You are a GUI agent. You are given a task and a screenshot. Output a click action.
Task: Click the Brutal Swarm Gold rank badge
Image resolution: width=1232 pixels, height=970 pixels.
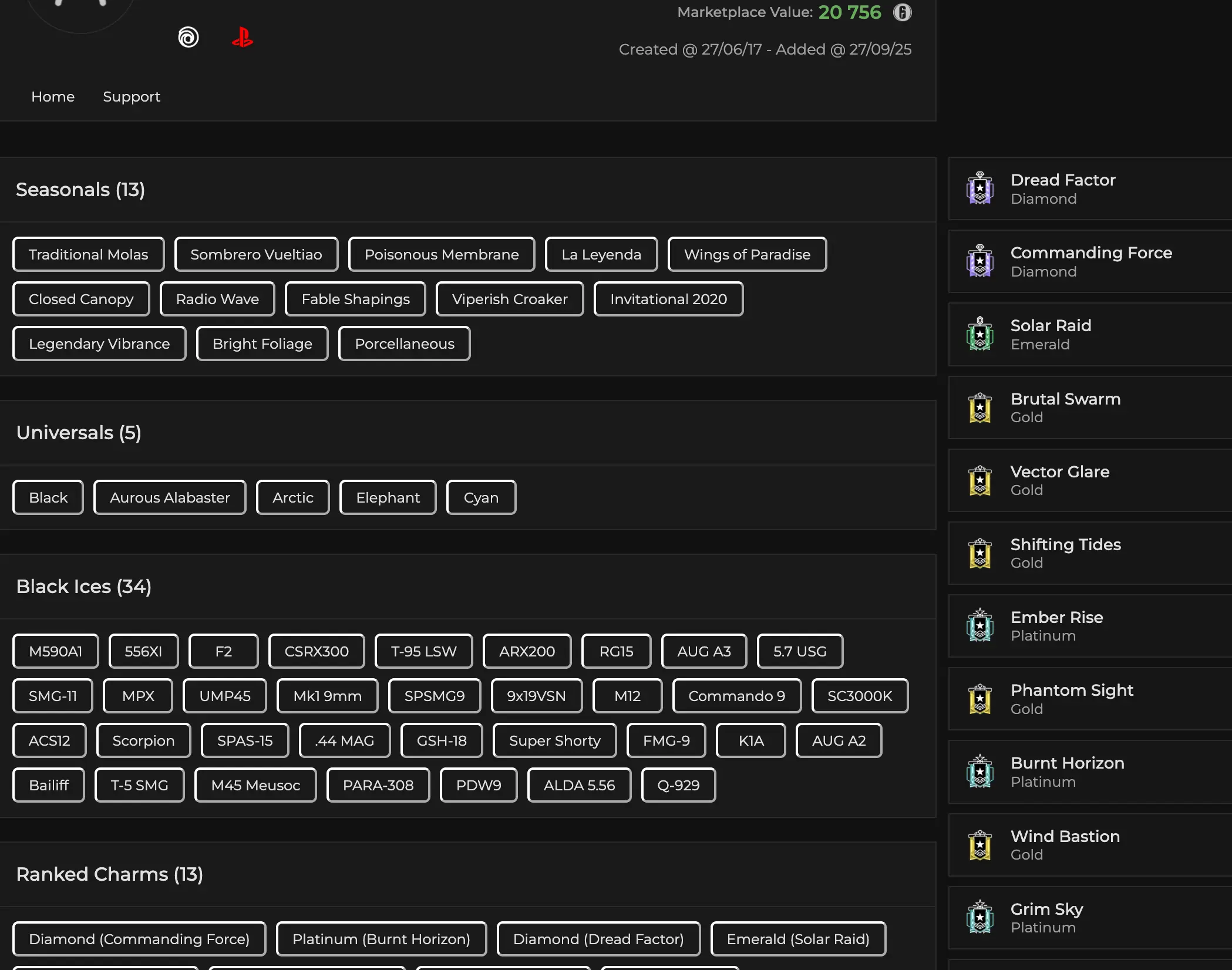979,407
